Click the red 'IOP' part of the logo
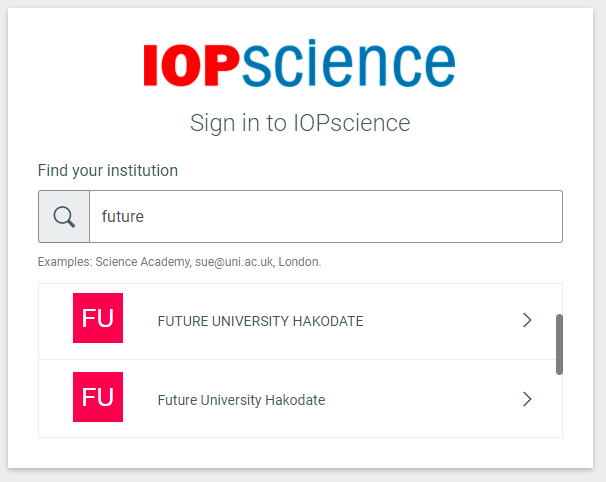This screenshot has height=482, width=606. coord(192,65)
